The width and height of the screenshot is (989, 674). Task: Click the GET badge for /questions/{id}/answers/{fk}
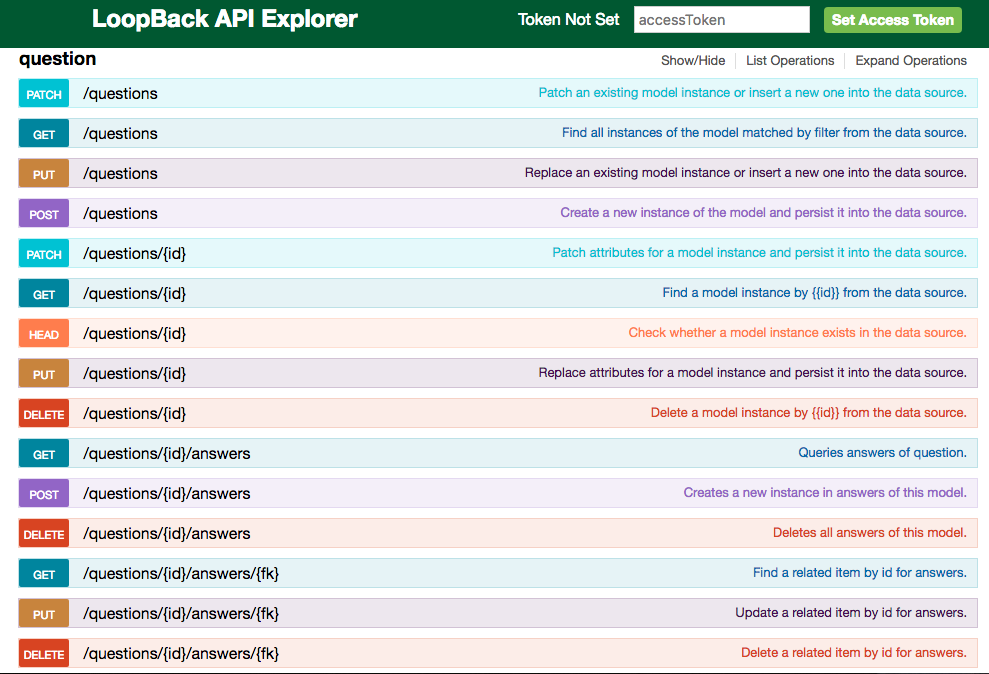pos(44,574)
